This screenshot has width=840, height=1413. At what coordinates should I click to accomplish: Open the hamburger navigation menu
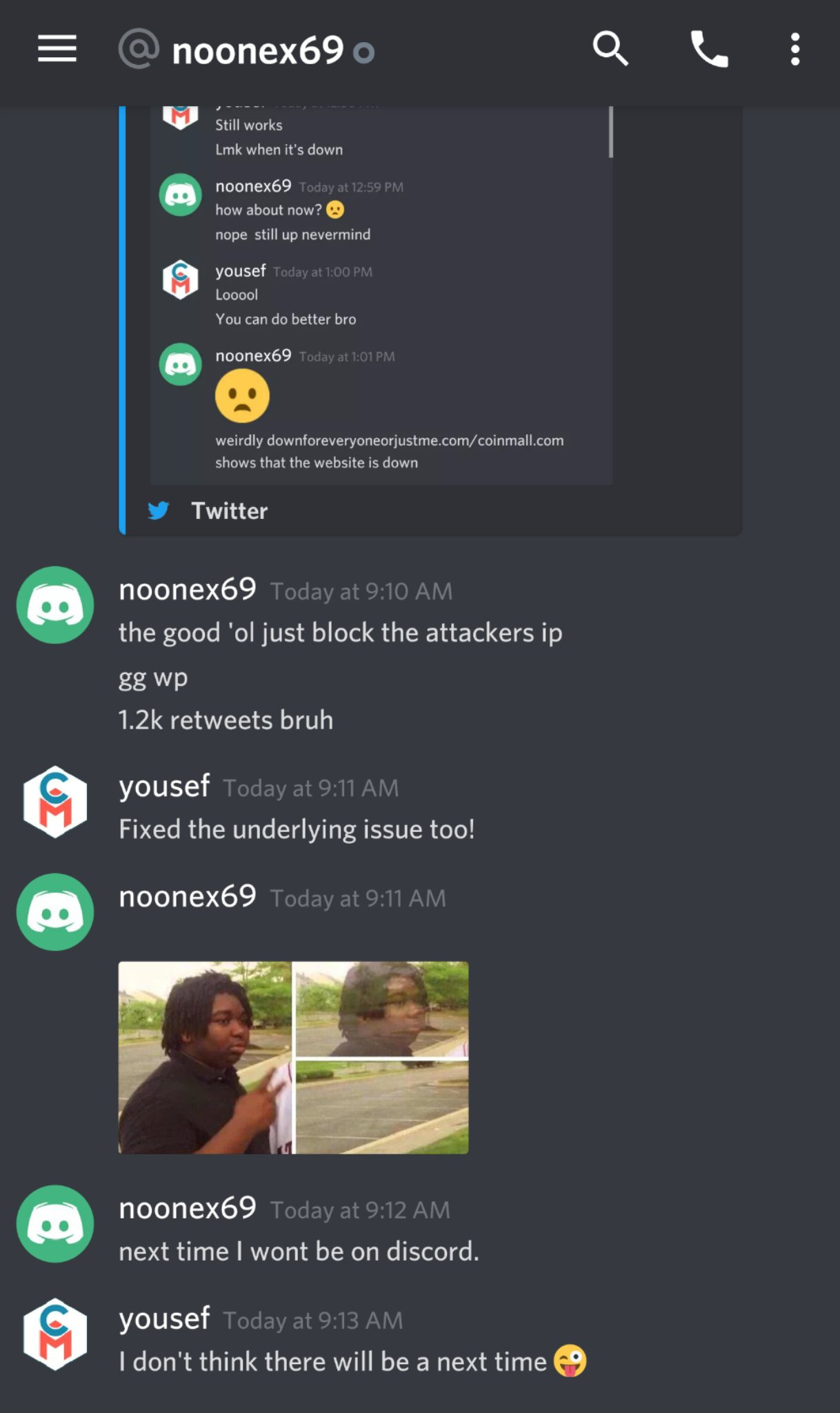coord(57,48)
